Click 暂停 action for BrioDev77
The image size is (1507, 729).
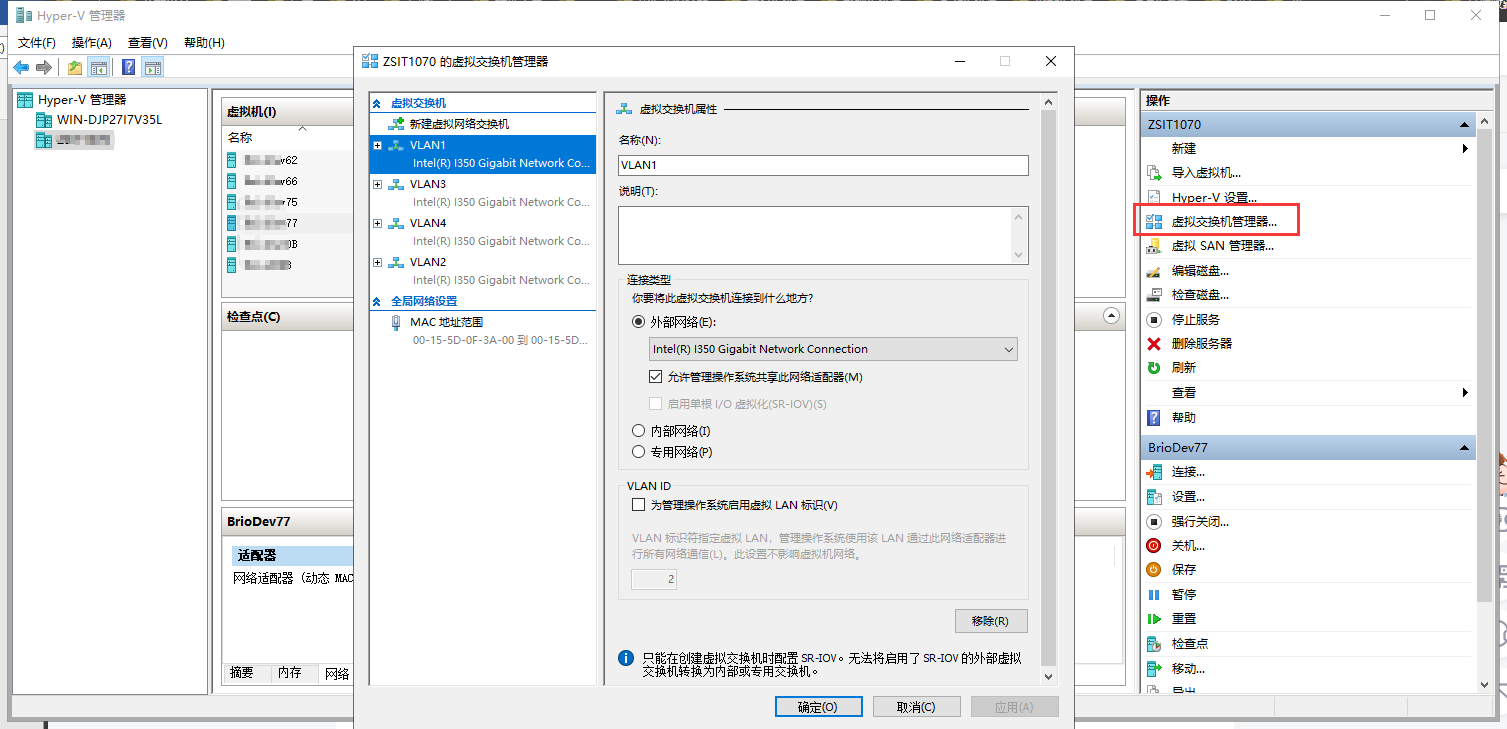1183,595
